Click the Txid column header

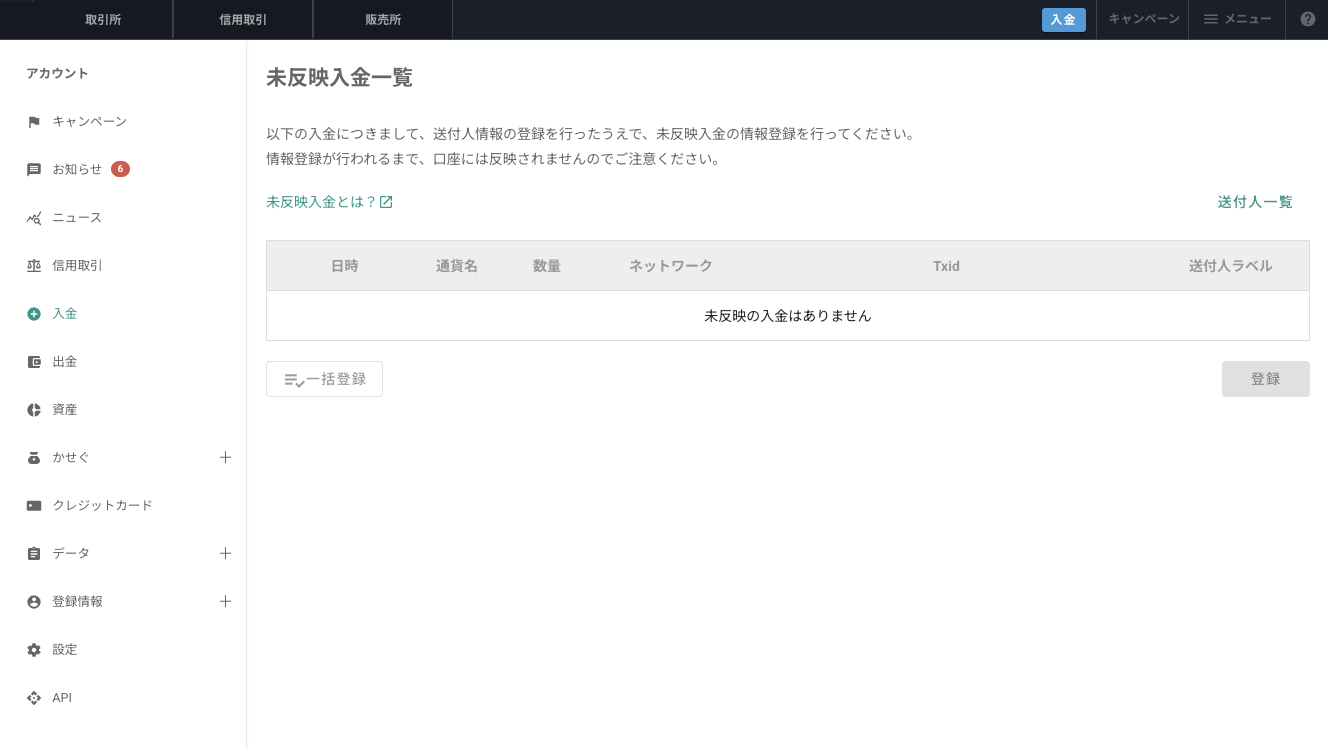tap(946, 266)
